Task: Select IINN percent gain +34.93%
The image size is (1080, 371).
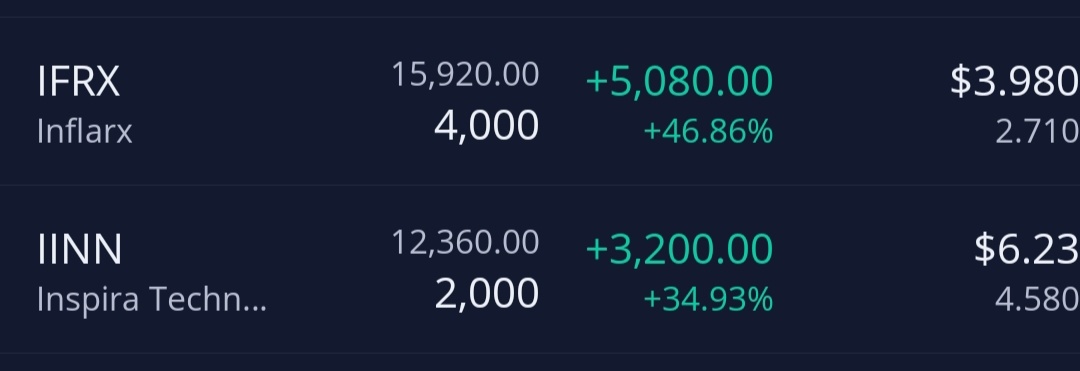Action: (708, 299)
